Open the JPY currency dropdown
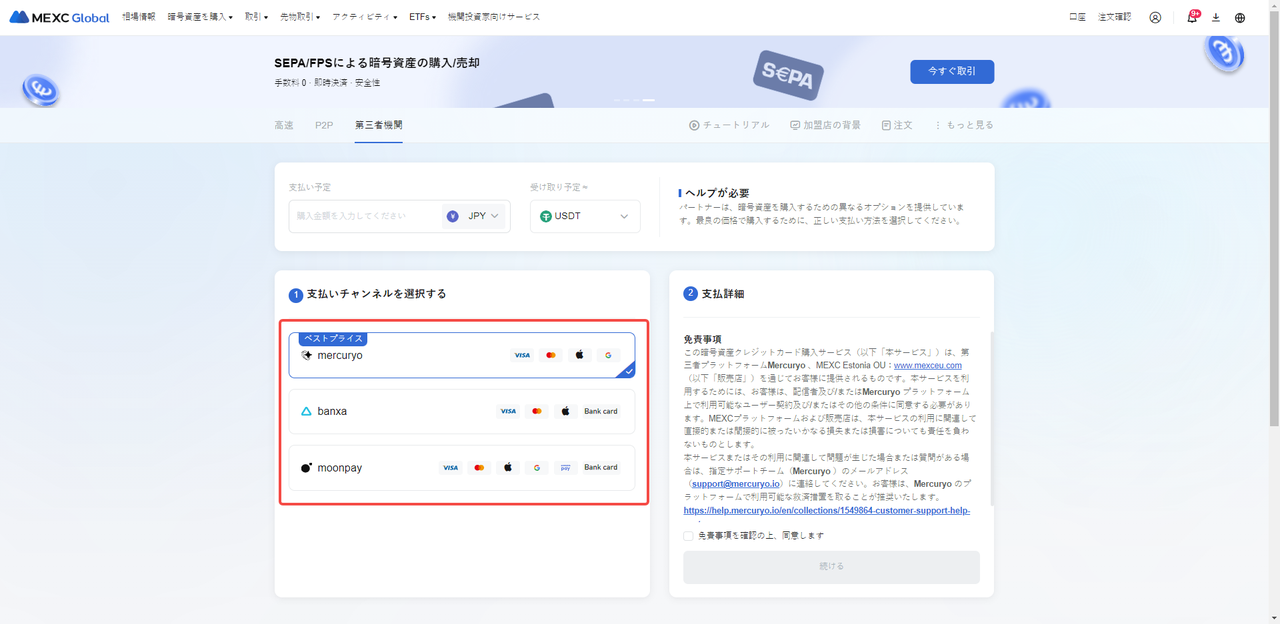 475,216
